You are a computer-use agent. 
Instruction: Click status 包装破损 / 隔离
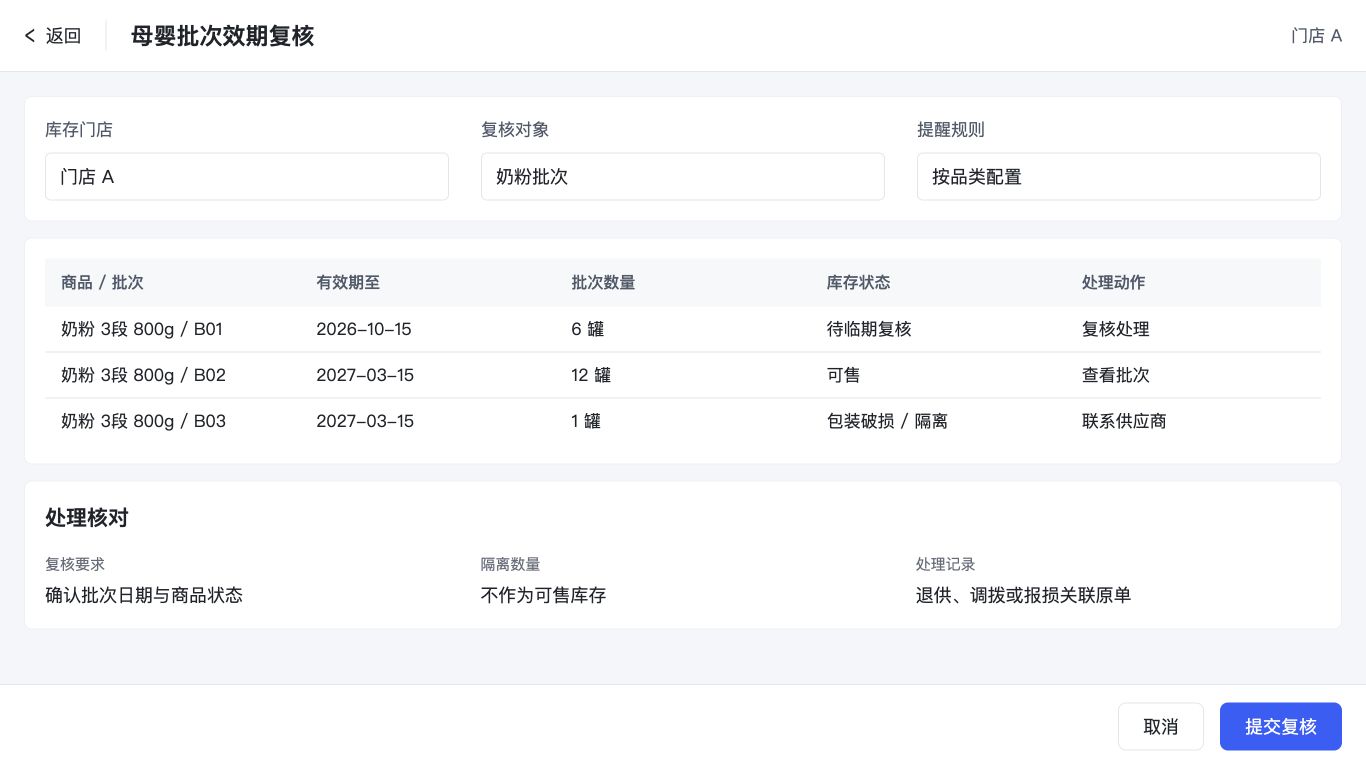tap(887, 421)
